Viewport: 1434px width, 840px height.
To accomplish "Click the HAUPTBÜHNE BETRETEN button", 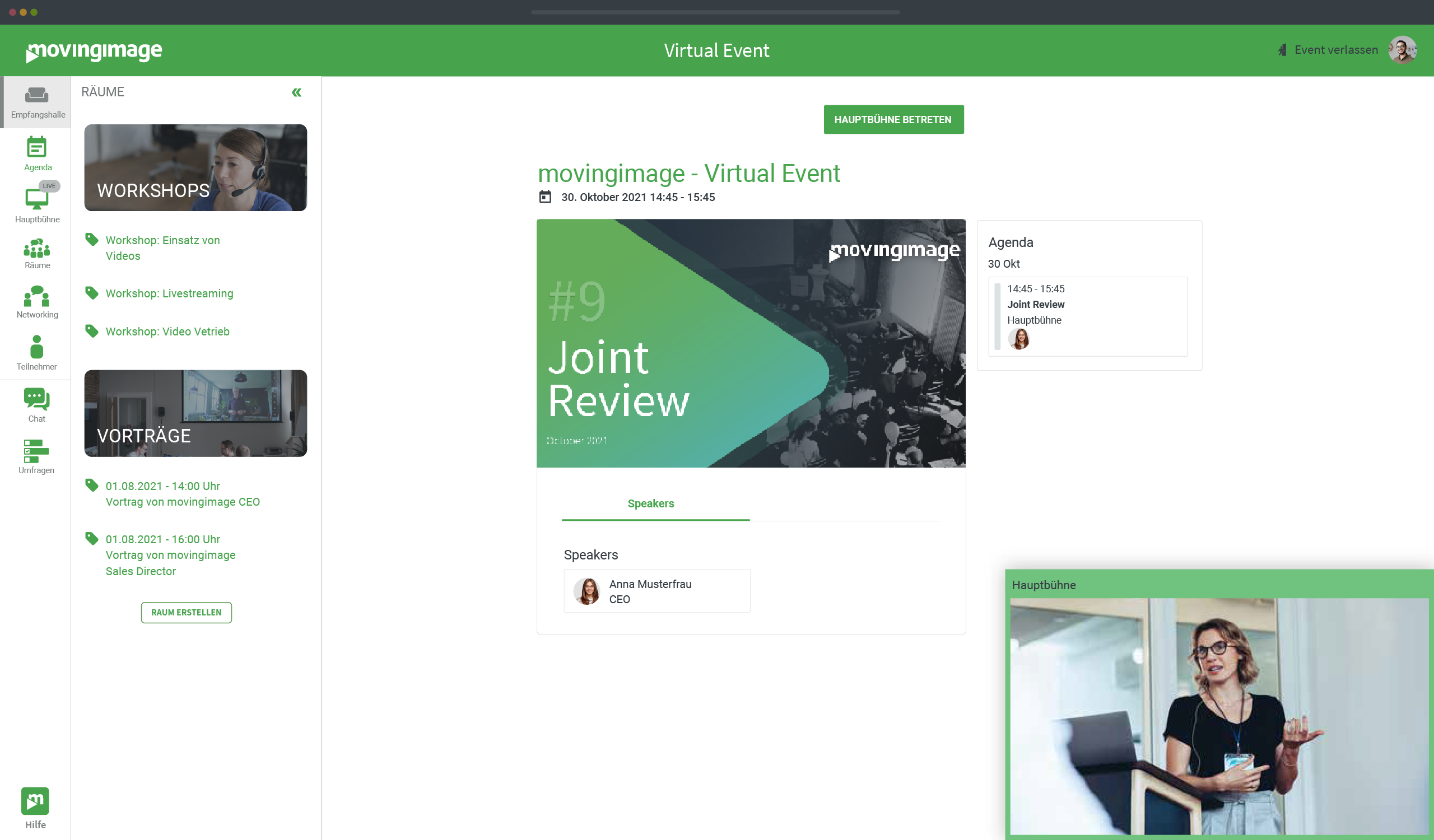I will (x=893, y=119).
